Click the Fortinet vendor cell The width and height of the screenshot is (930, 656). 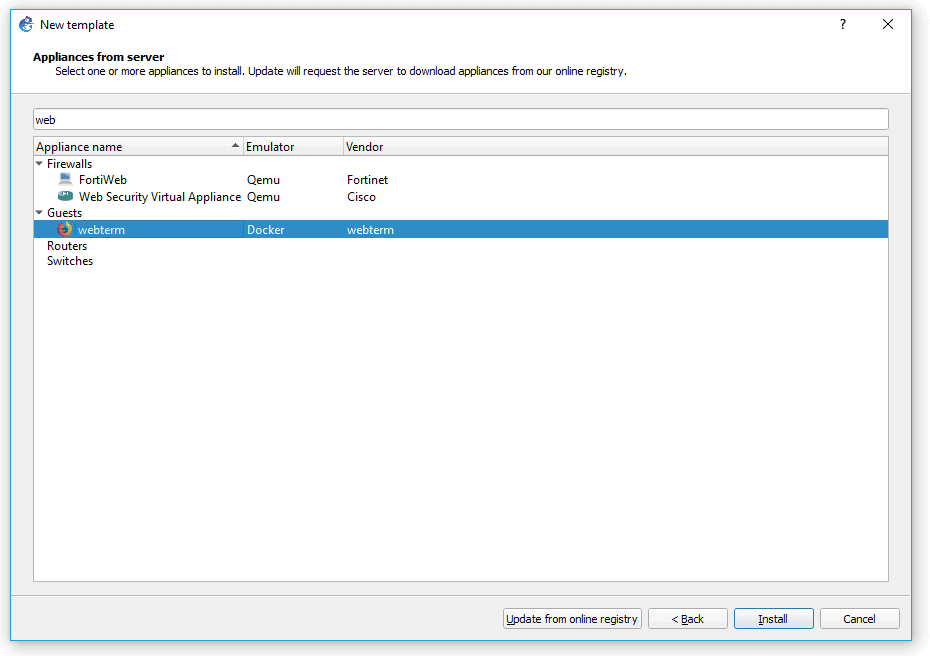pos(367,180)
